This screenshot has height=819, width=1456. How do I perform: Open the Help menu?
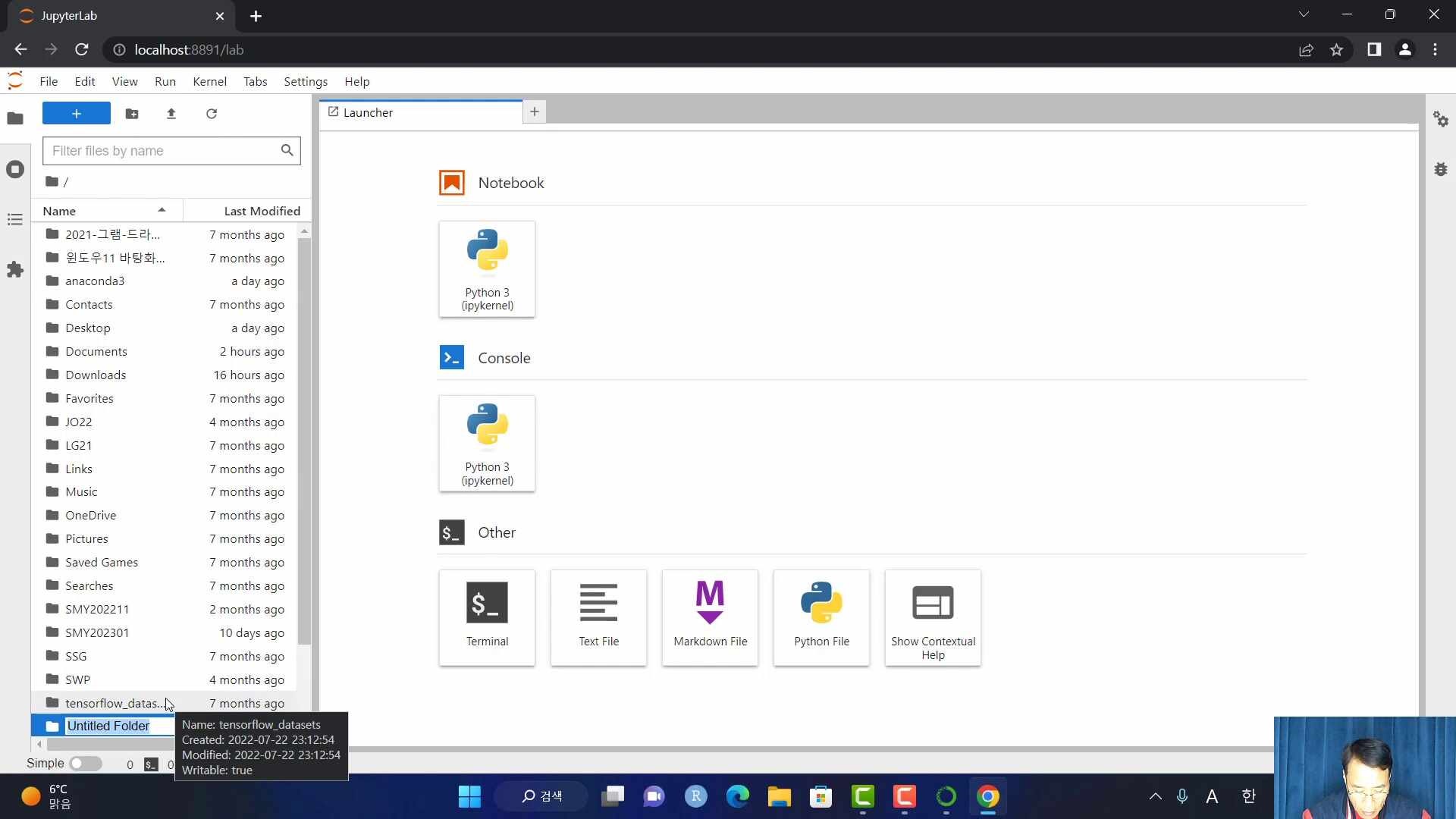tap(356, 81)
